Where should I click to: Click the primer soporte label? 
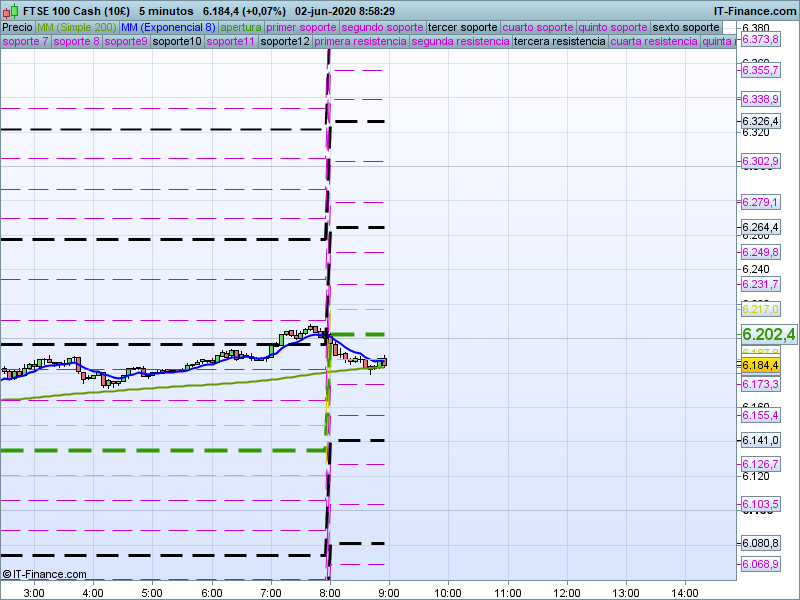(x=301, y=27)
